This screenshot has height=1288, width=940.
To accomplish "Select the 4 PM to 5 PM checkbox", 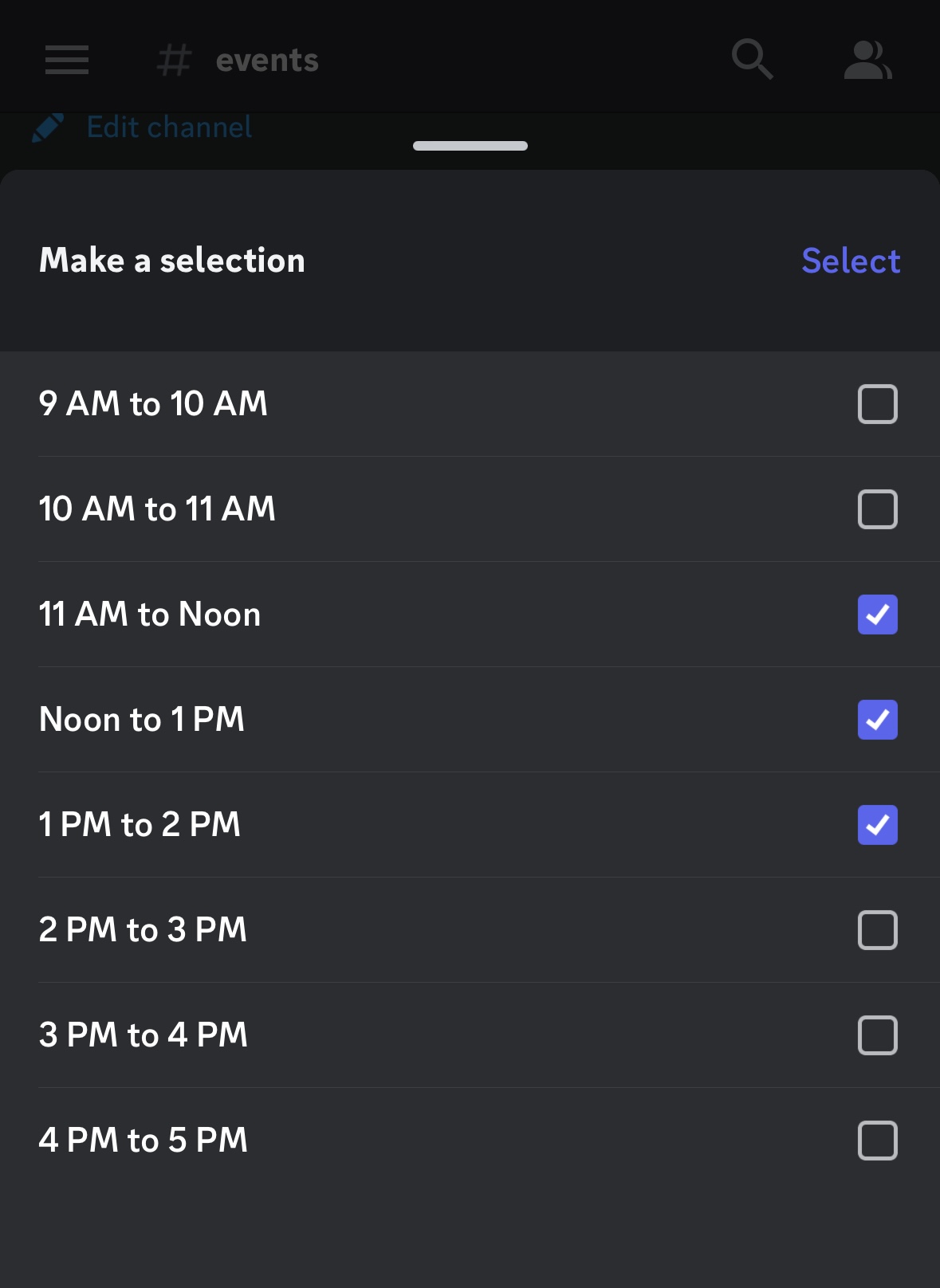I will click(877, 1141).
